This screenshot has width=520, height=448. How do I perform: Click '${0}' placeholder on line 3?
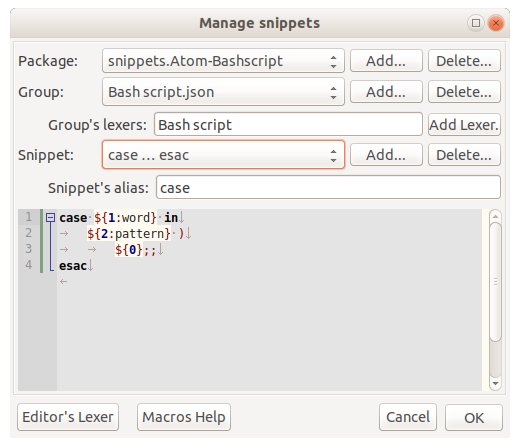(x=129, y=250)
